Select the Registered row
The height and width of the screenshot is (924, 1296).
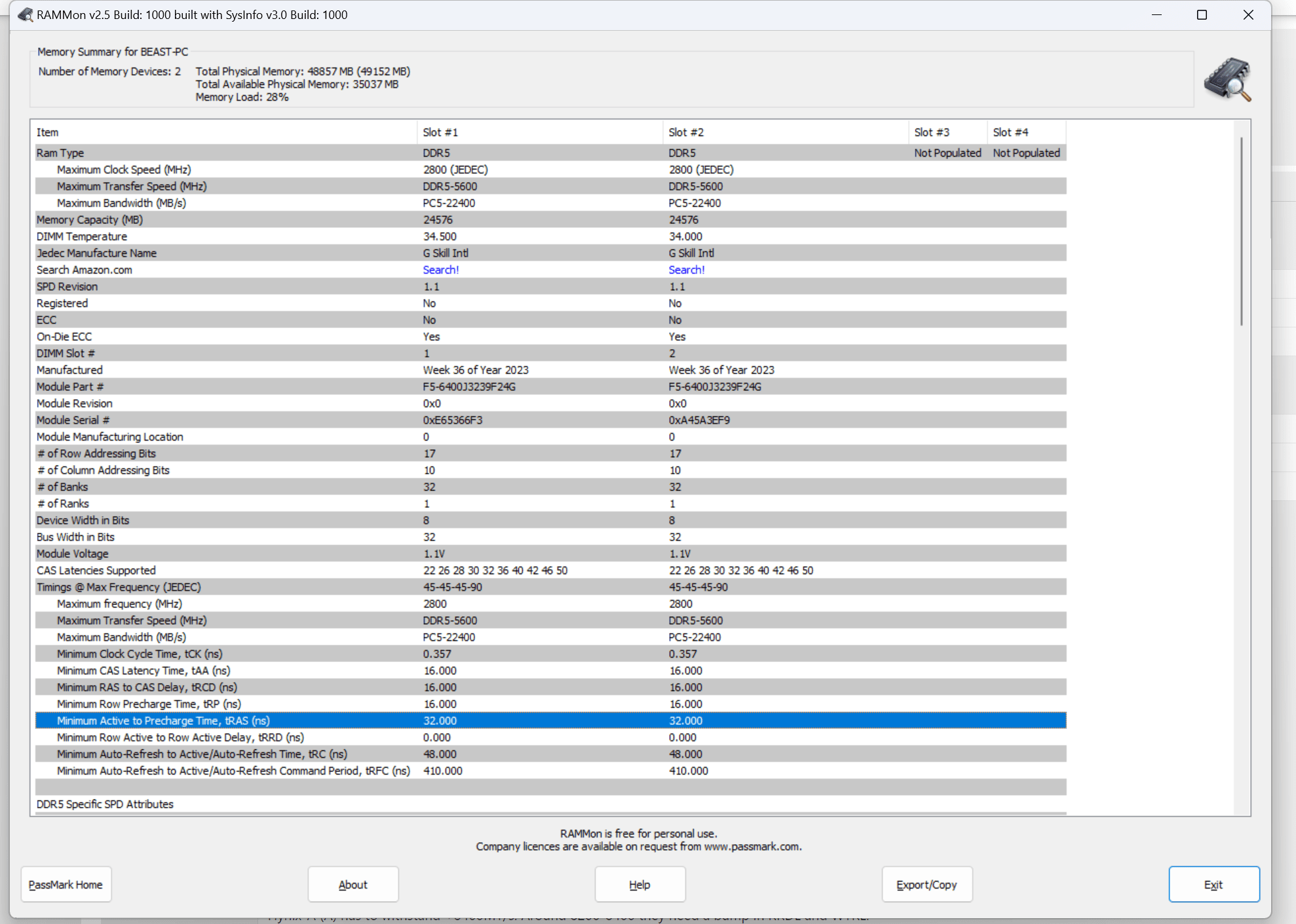click(x=550, y=303)
